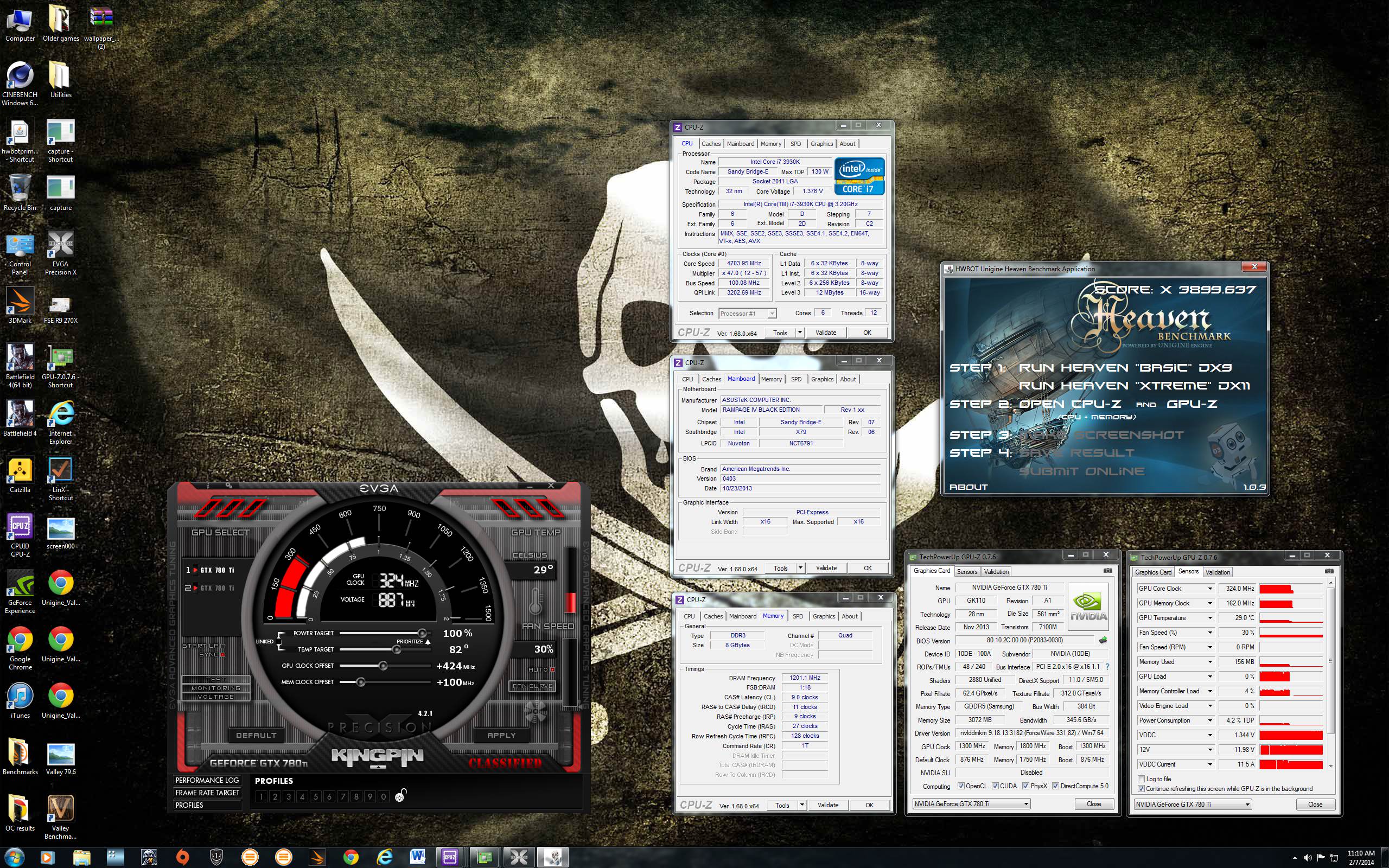Toggle fan AUTO checkbox in Precision X
Viewport: 1389px width, 868px height.
[x=553, y=669]
